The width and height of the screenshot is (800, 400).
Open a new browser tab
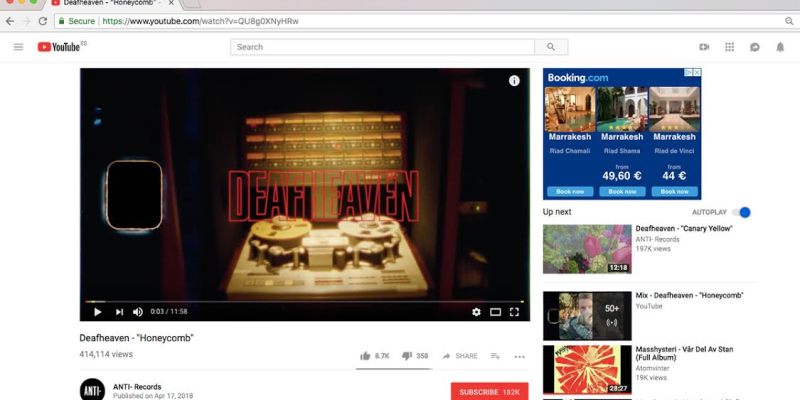point(190,4)
